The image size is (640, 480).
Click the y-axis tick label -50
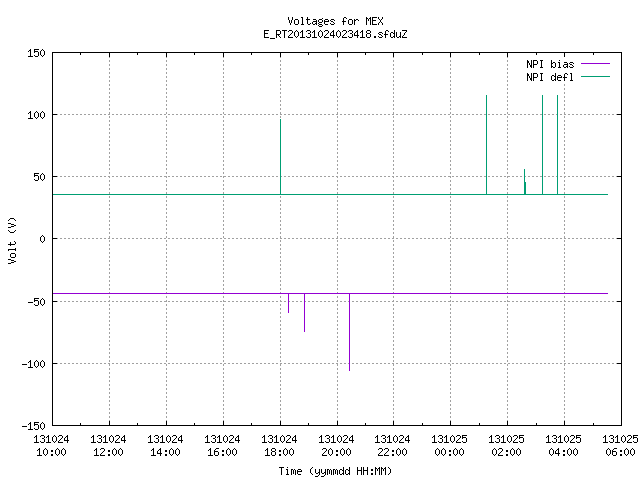coord(36,302)
